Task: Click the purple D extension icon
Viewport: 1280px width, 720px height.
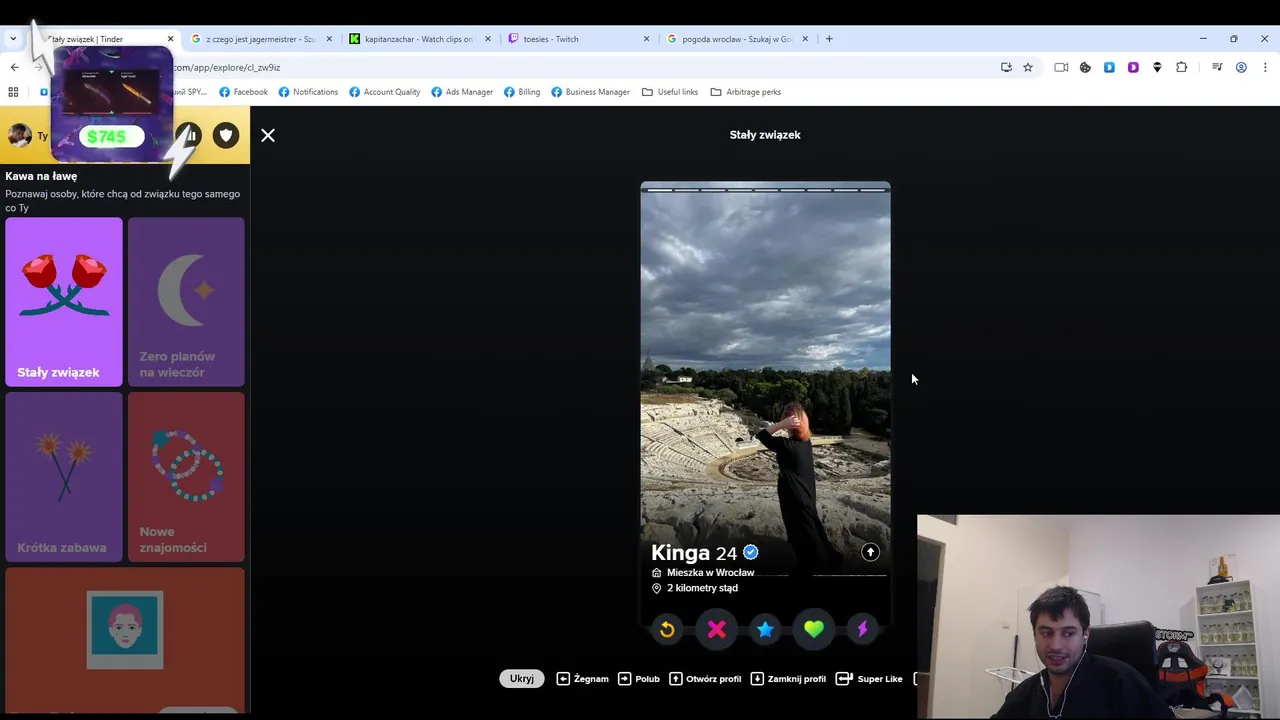Action: pyautogui.click(x=1133, y=67)
